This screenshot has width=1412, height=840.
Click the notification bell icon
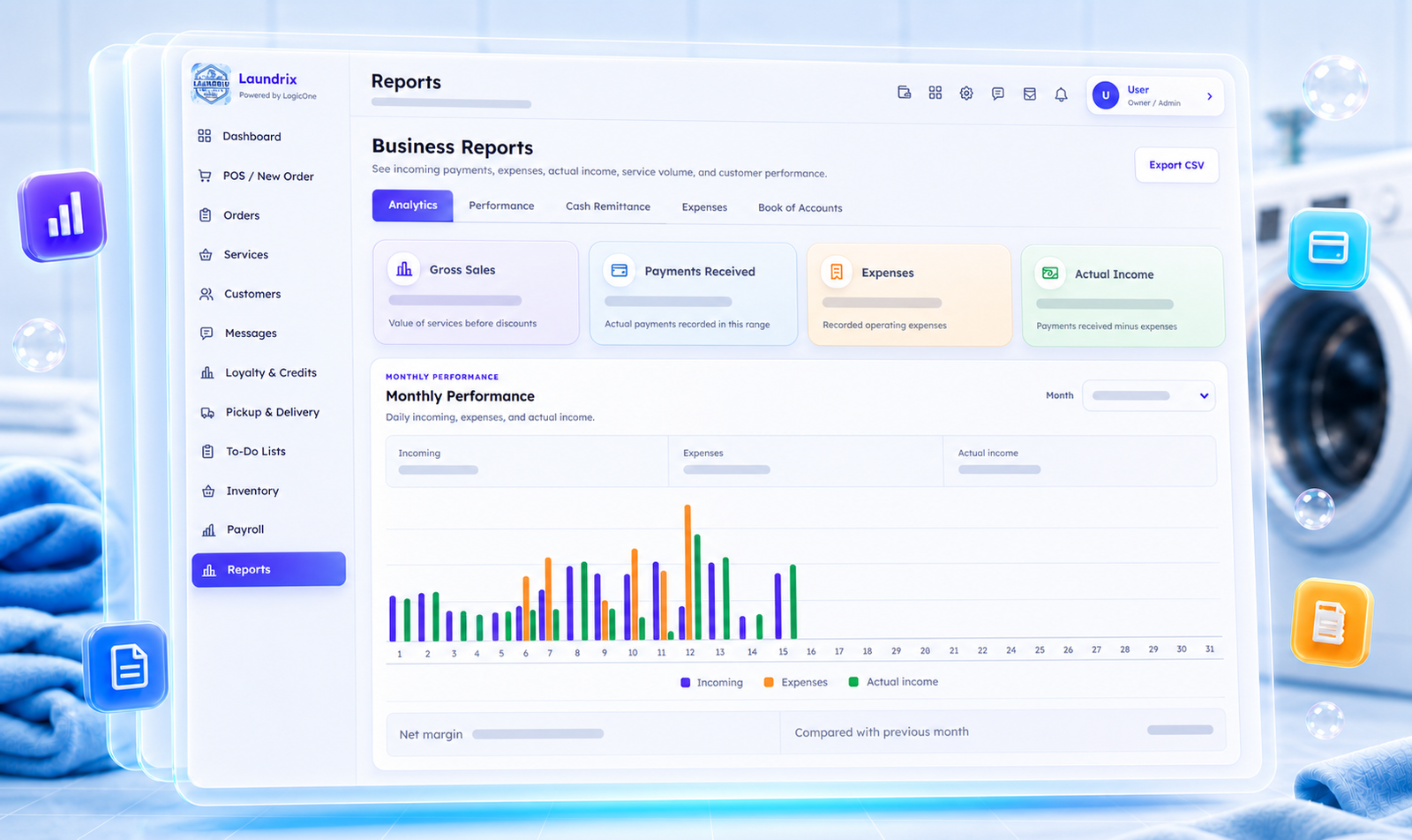pos(1061,94)
